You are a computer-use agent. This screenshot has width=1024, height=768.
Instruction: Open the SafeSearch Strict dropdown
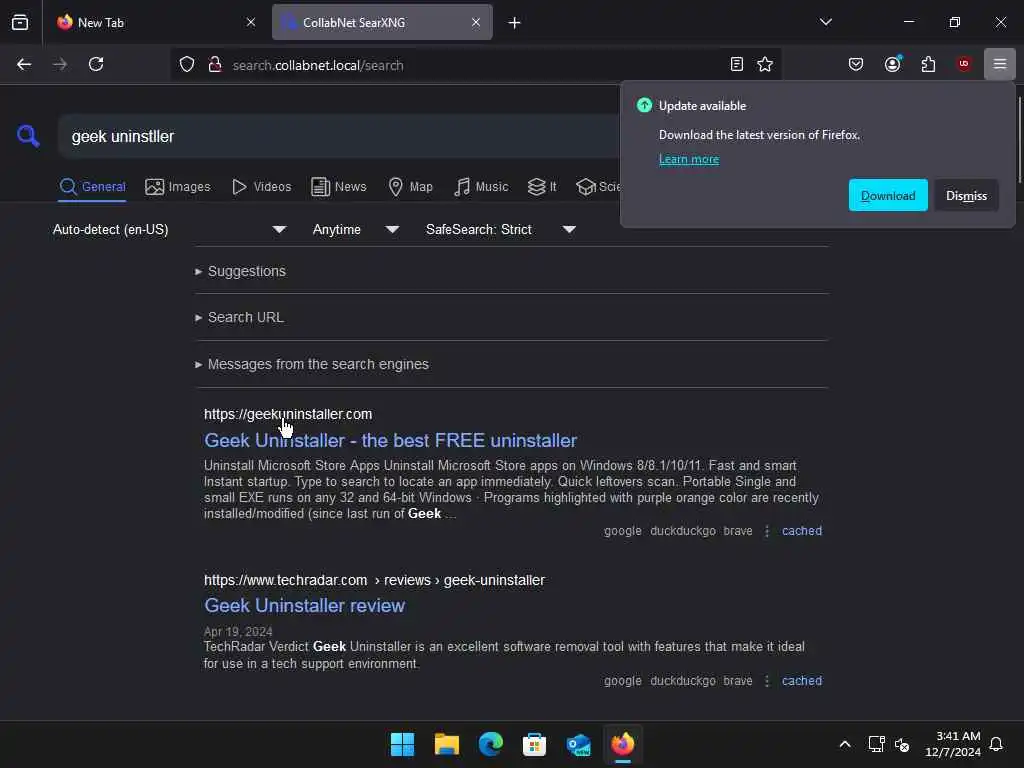coord(501,229)
